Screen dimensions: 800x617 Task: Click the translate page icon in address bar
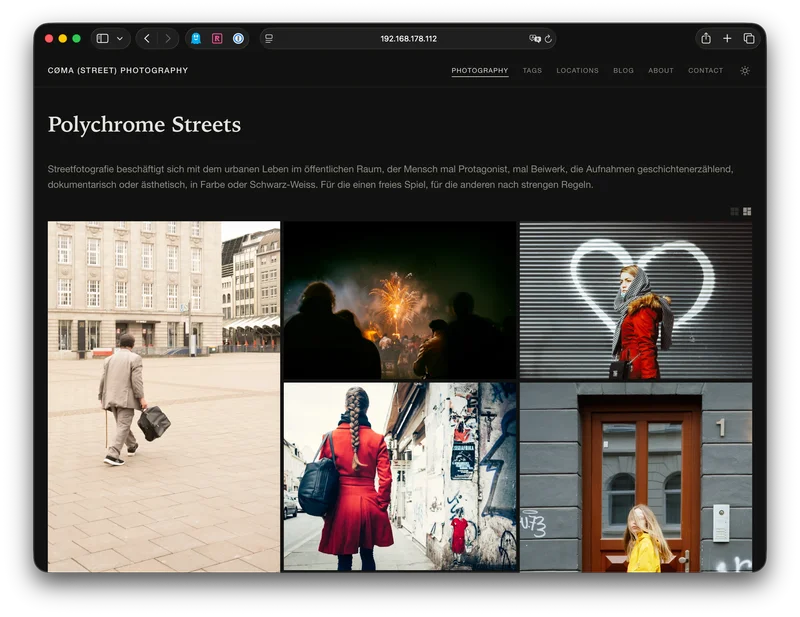[x=535, y=39]
